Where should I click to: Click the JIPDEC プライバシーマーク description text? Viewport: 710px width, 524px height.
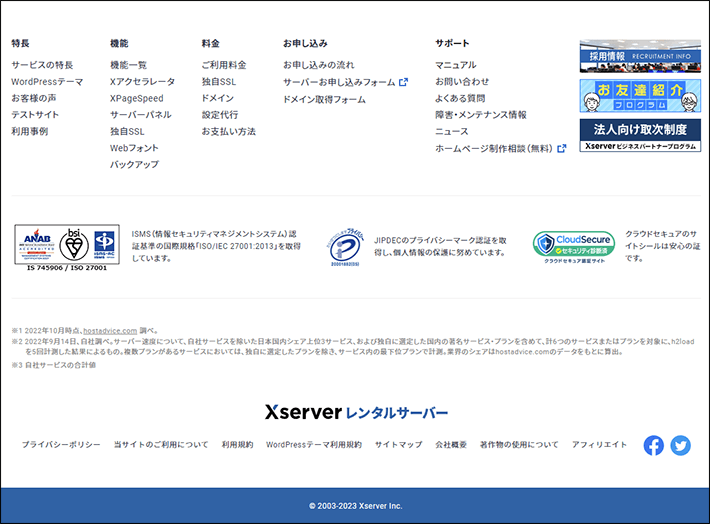(x=440, y=246)
